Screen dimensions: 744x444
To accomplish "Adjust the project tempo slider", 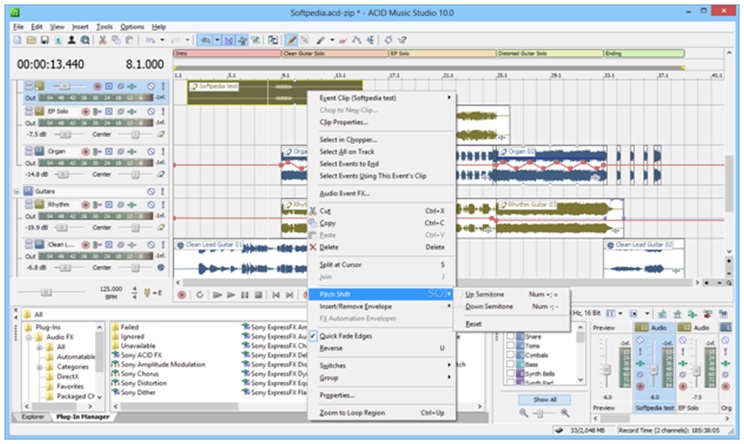I will [x=46, y=292].
